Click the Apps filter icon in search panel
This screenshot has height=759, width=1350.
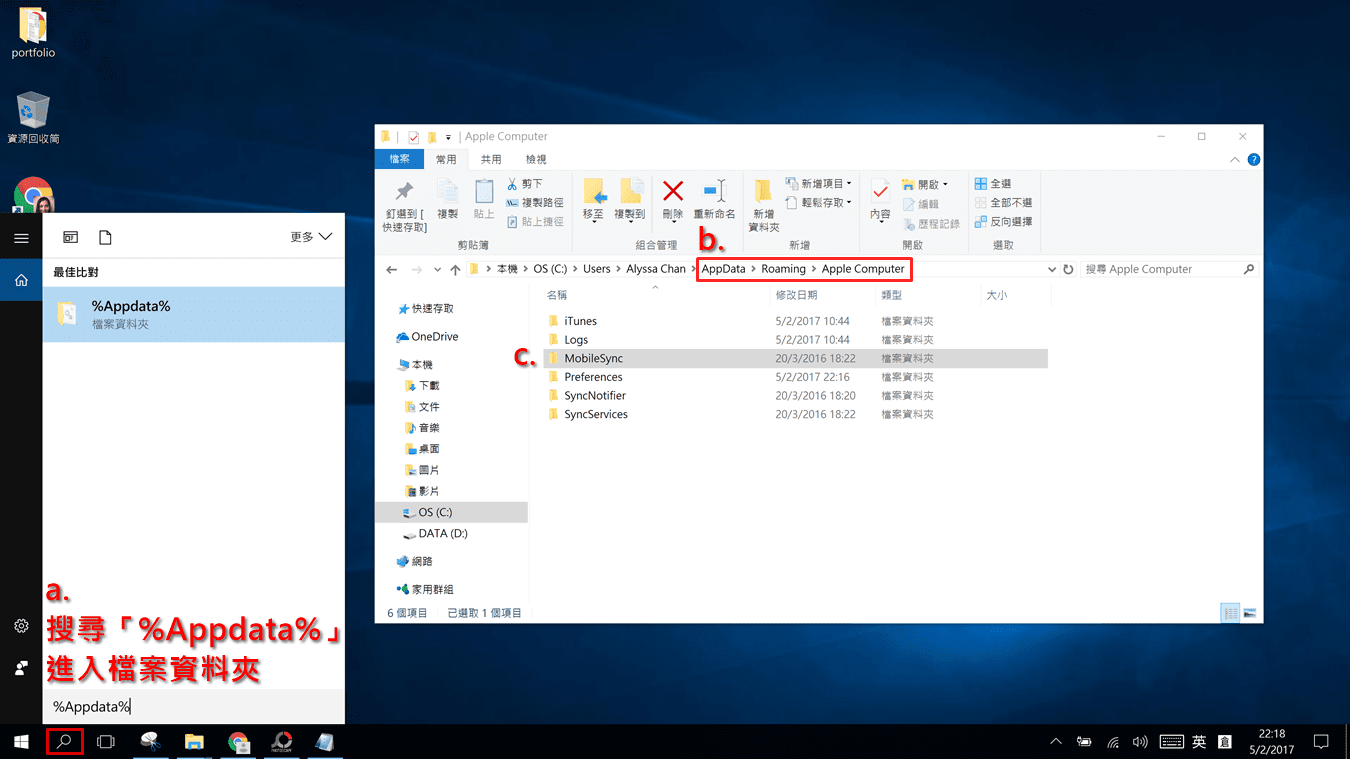pos(70,237)
